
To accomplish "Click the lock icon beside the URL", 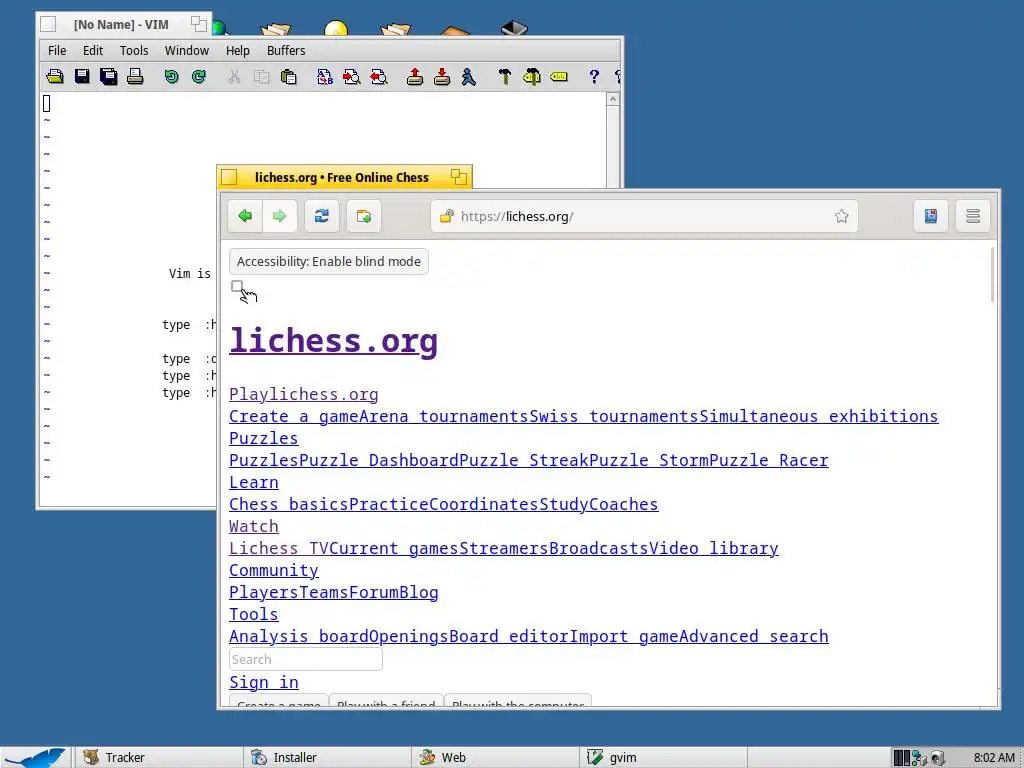I will click(447, 216).
